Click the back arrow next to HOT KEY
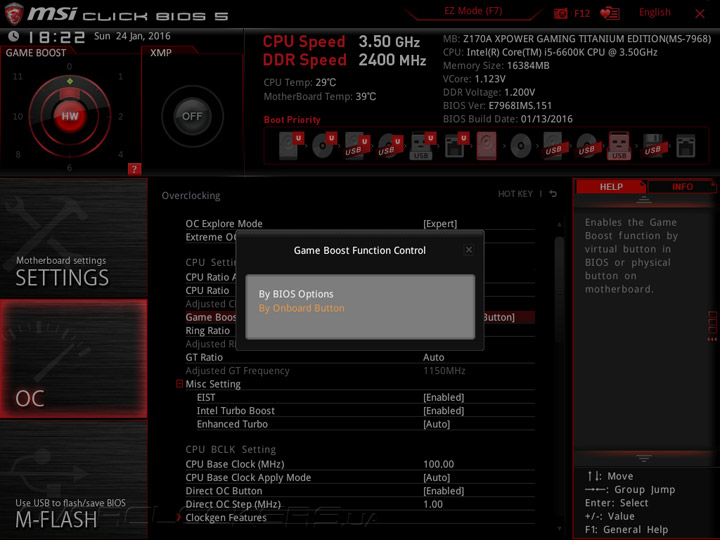This screenshot has width=720, height=540. click(x=553, y=194)
